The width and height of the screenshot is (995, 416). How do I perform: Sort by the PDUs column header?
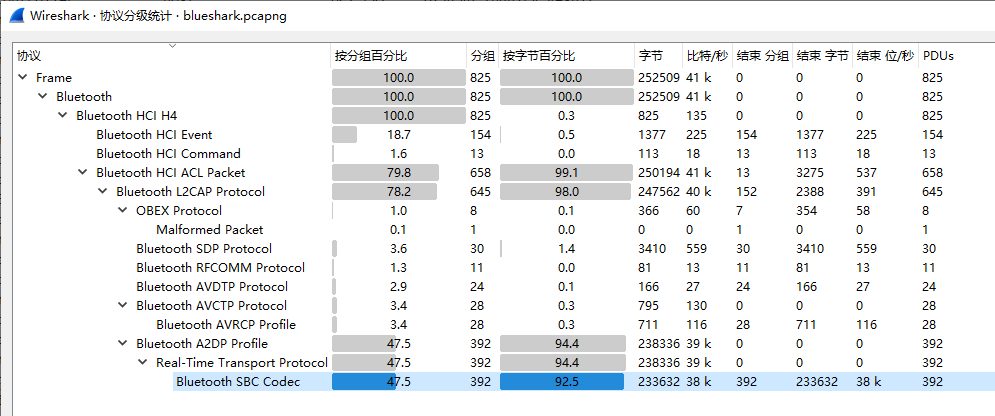tap(955, 56)
